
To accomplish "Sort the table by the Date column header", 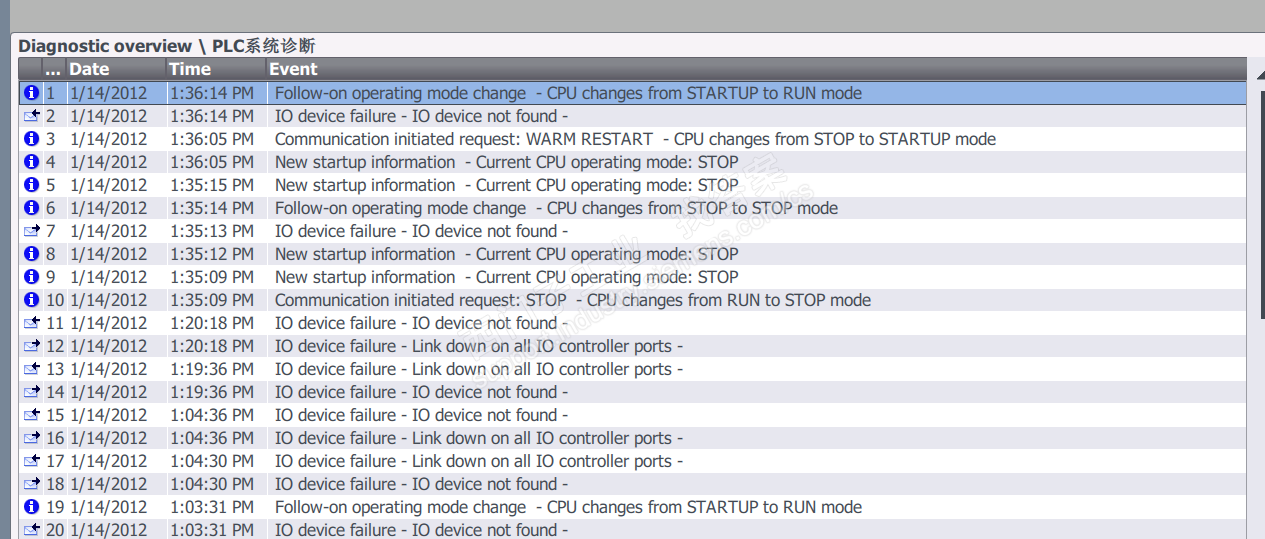I will coord(115,69).
